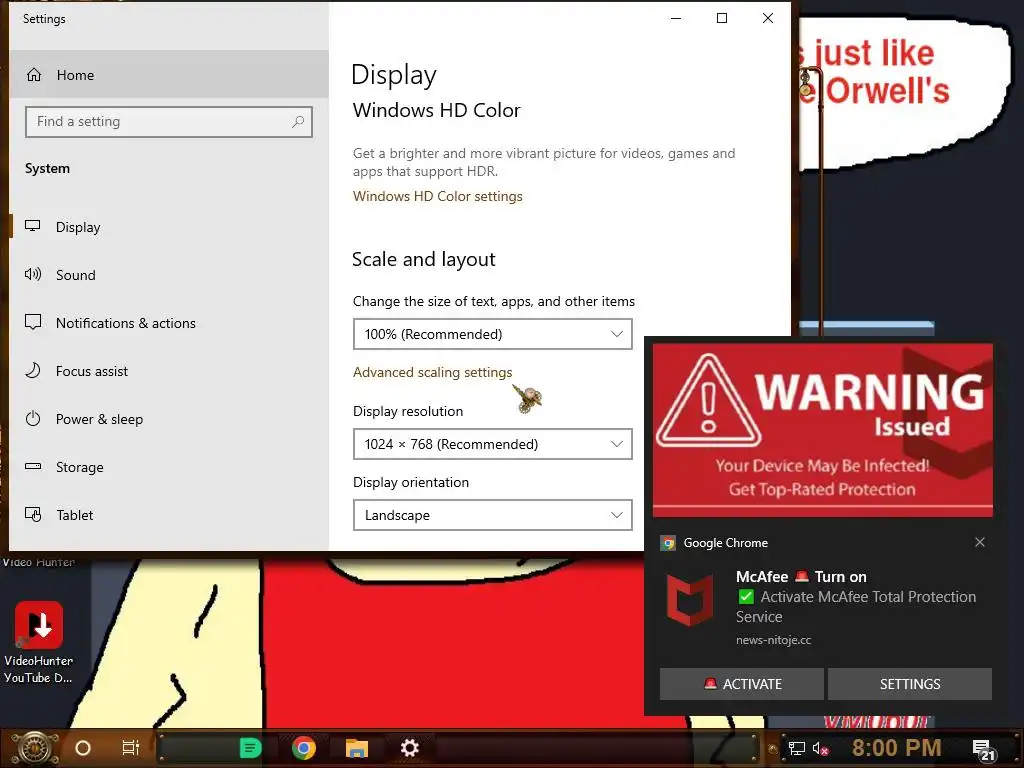Viewport: 1024px width, 768px height.
Task: Click the Sound speaker icon in sidebar
Action: point(33,274)
